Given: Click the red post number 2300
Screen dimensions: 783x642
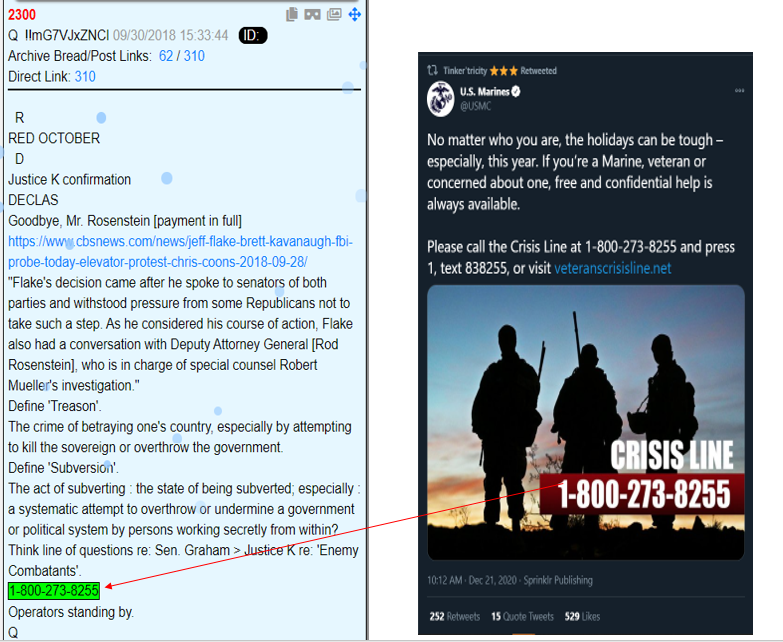Looking at the screenshot, I should tap(22, 14).
